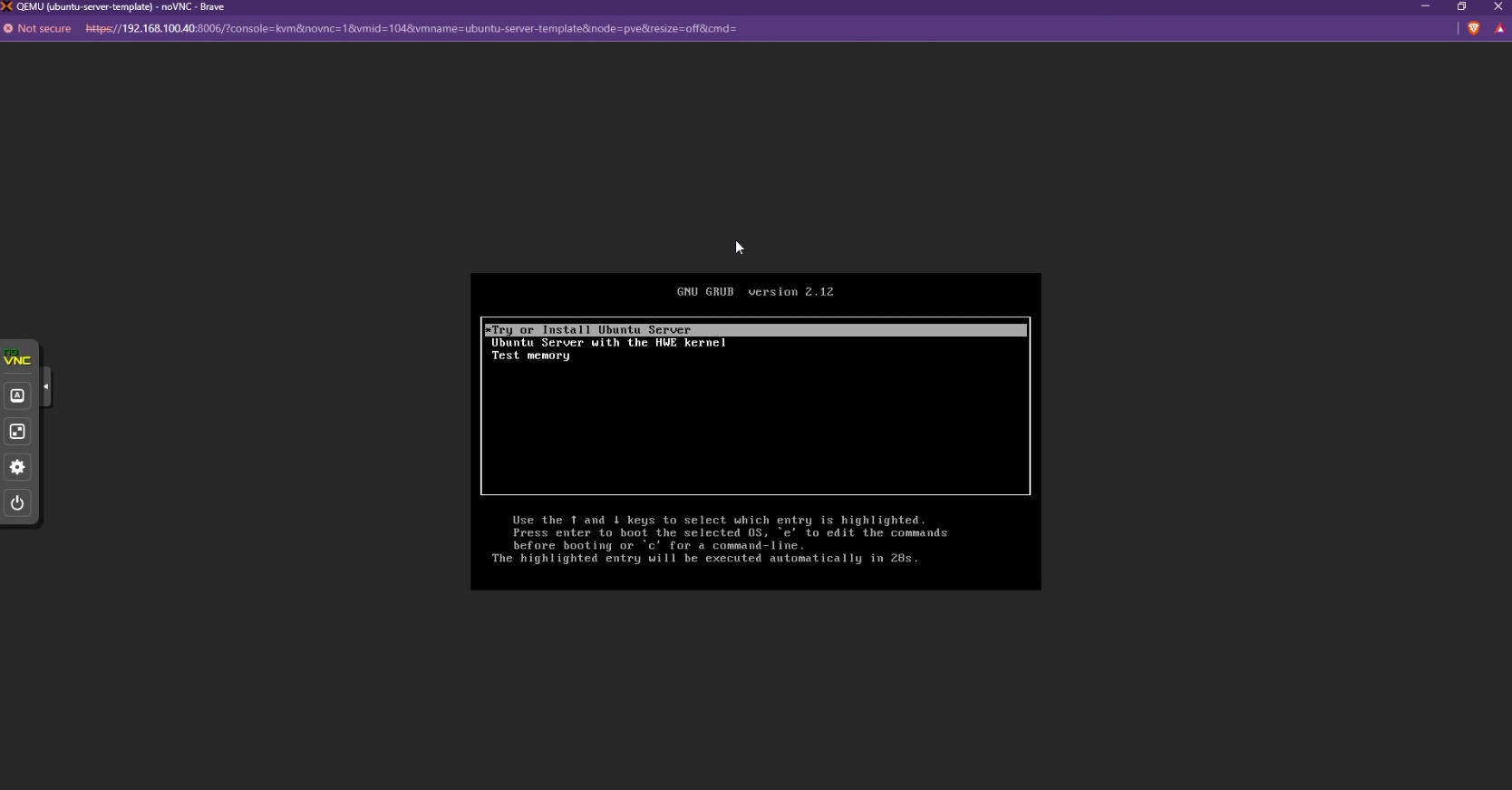
Task: Click the noVNC logo
Action: coord(17,358)
